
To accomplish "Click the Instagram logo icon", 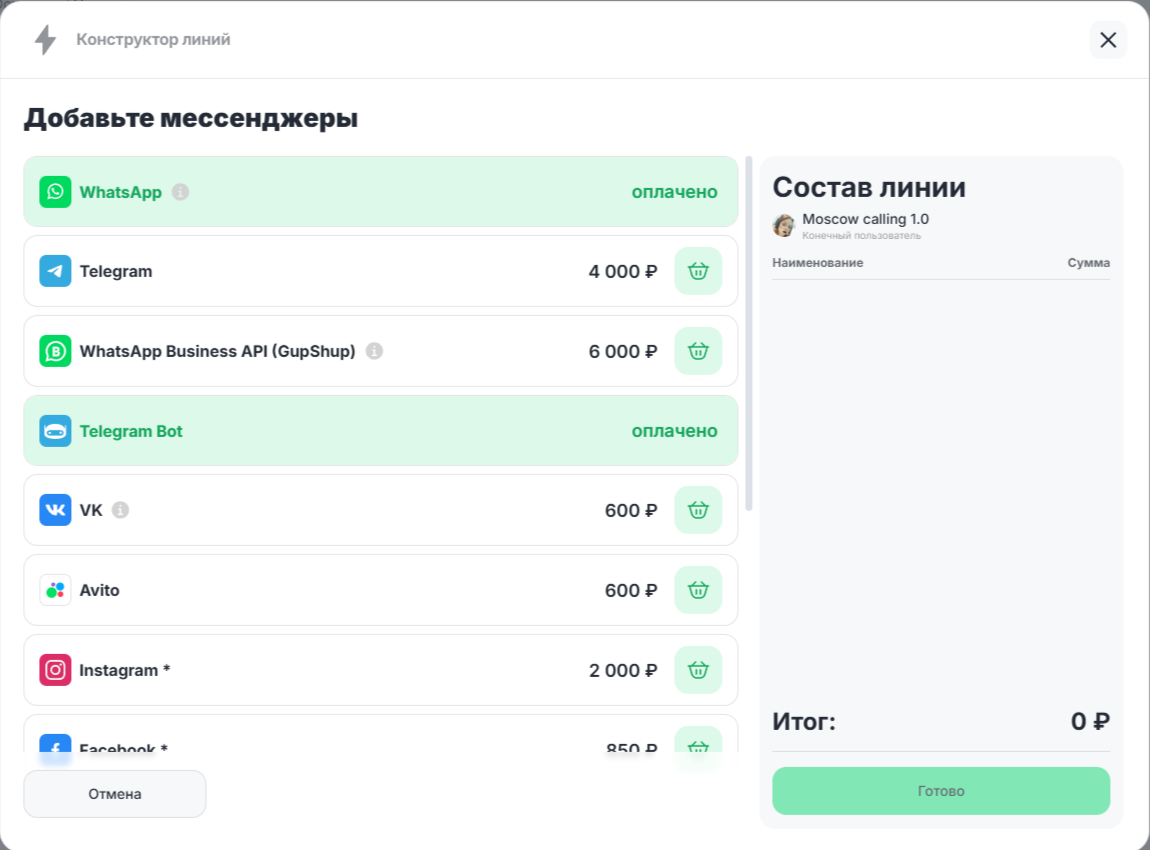I will (55, 670).
